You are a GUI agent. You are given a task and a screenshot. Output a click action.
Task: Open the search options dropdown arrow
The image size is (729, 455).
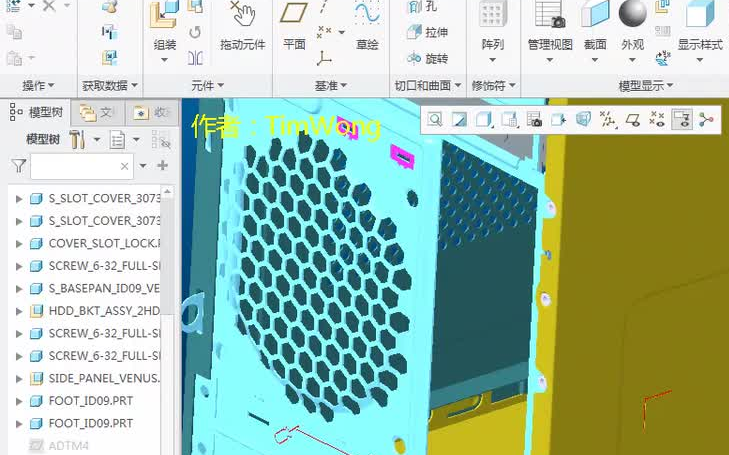143,166
